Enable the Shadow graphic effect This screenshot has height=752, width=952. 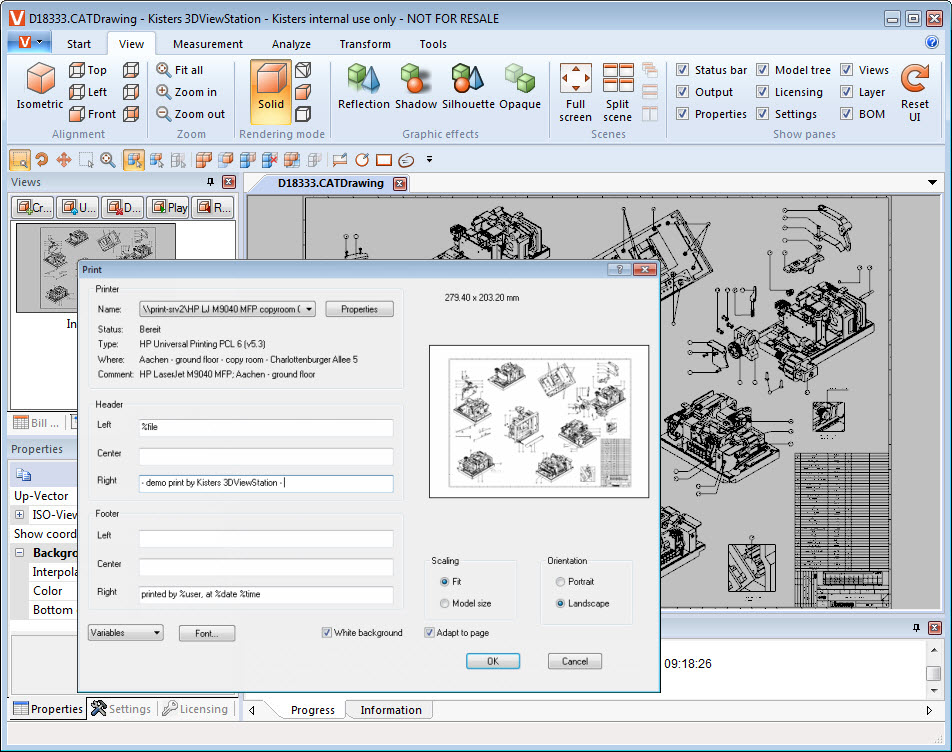tap(415, 88)
